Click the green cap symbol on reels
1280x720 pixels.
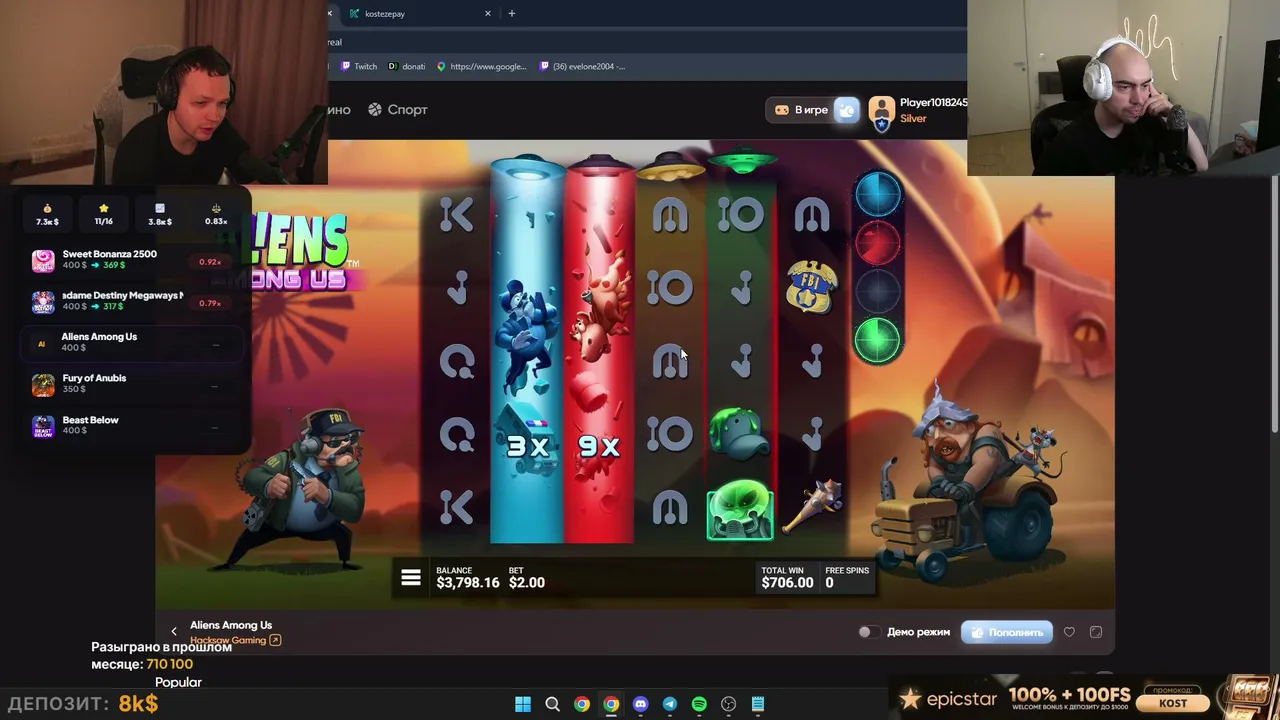tap(740, 434)
